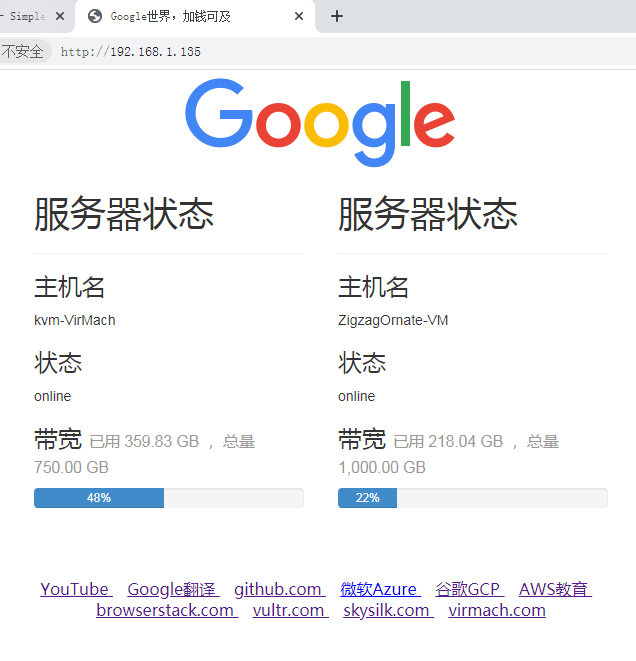Click the Google logo image
The width and height of the screenshot is (636, 661).
pyautogui.click(x=320, y=122)
